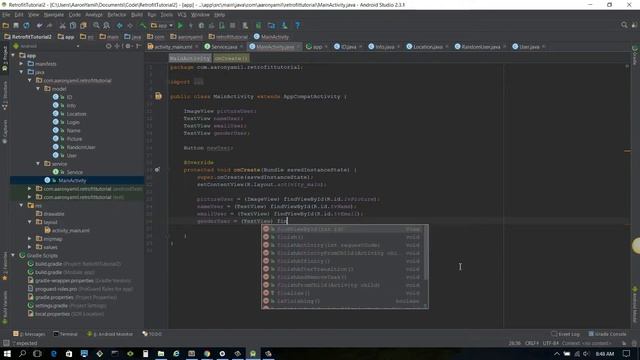Switch to the RandomUser.java editor tab
The height and width of the screenshot is (360, 640).
point(480,47)
